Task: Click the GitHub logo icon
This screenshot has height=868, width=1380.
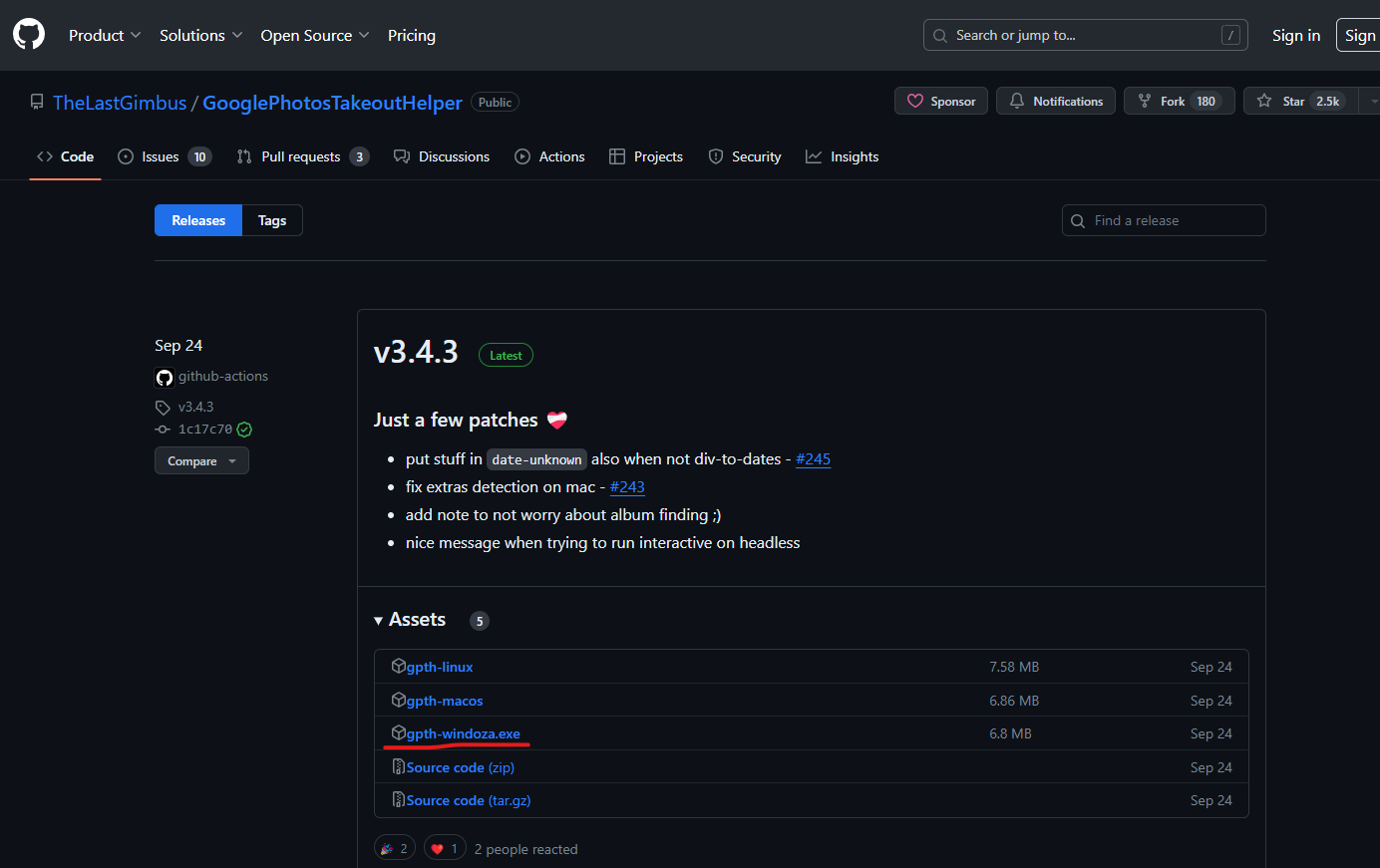Action: click(29, 35)
